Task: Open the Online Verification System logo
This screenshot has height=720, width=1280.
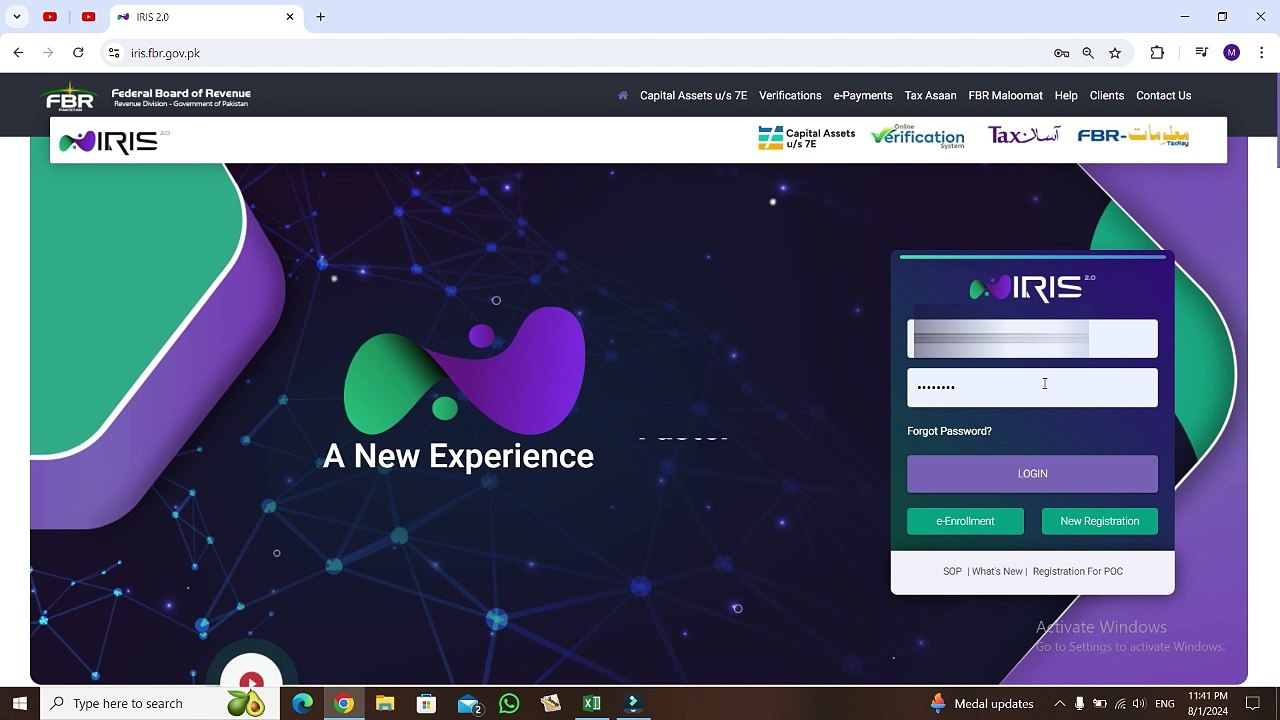Action: (x=917, y=137)
